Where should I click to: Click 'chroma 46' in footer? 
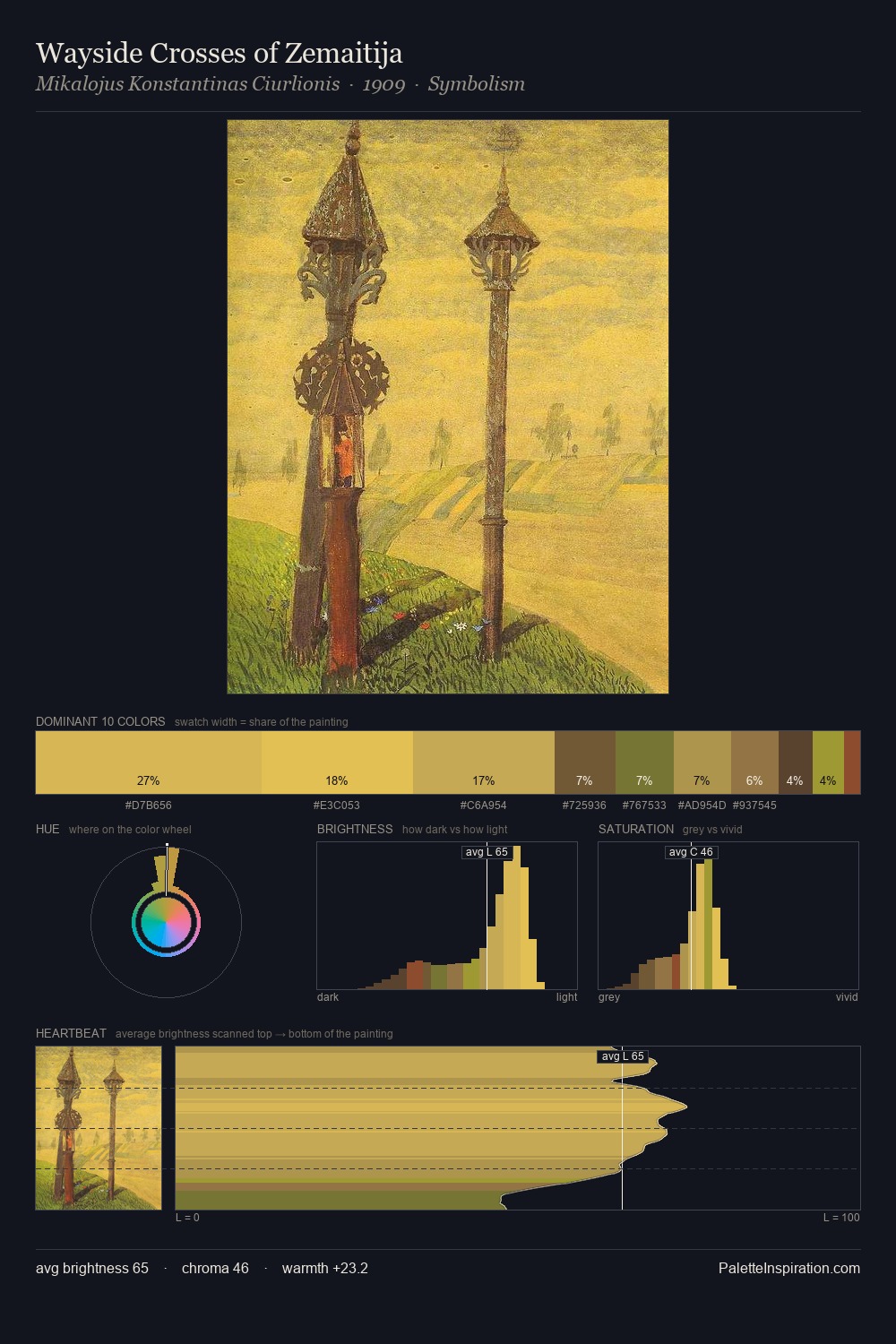click(215, 1269)
